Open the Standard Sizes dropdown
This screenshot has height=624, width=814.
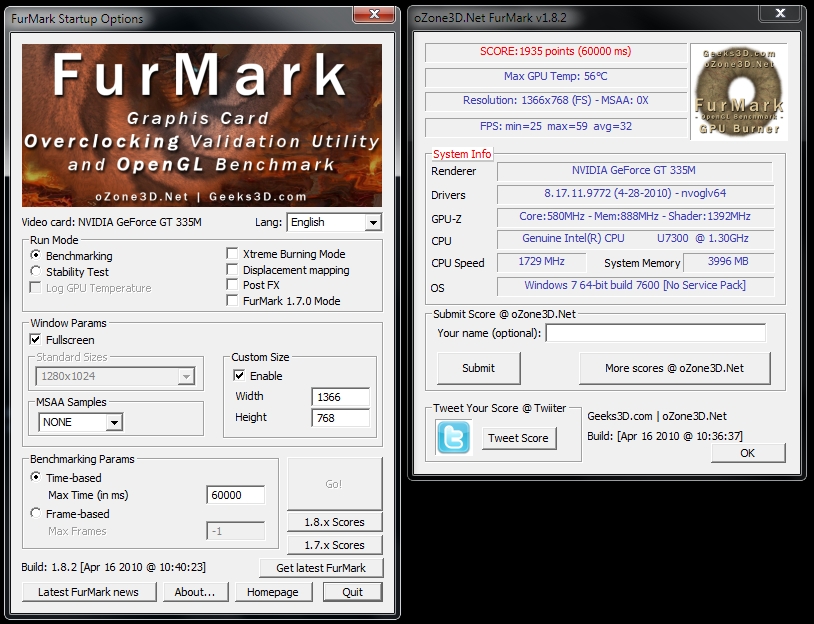click(115, 376)
